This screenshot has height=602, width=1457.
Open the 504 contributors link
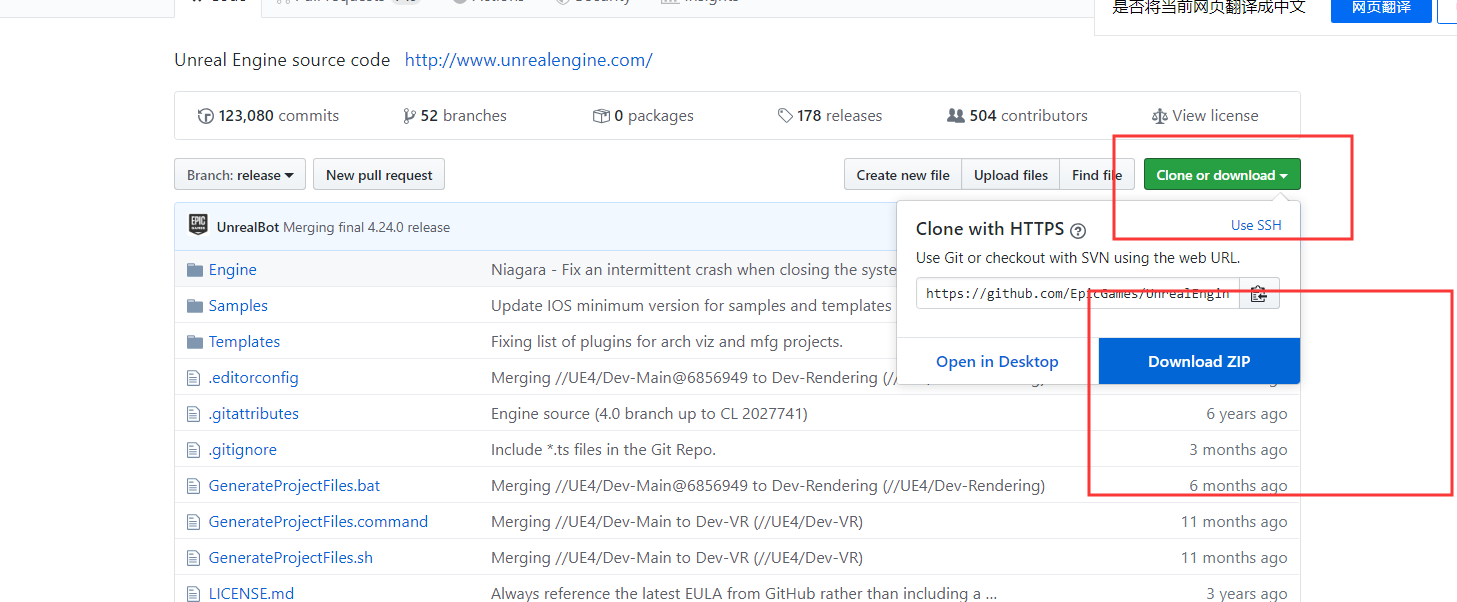[1017, 116]
